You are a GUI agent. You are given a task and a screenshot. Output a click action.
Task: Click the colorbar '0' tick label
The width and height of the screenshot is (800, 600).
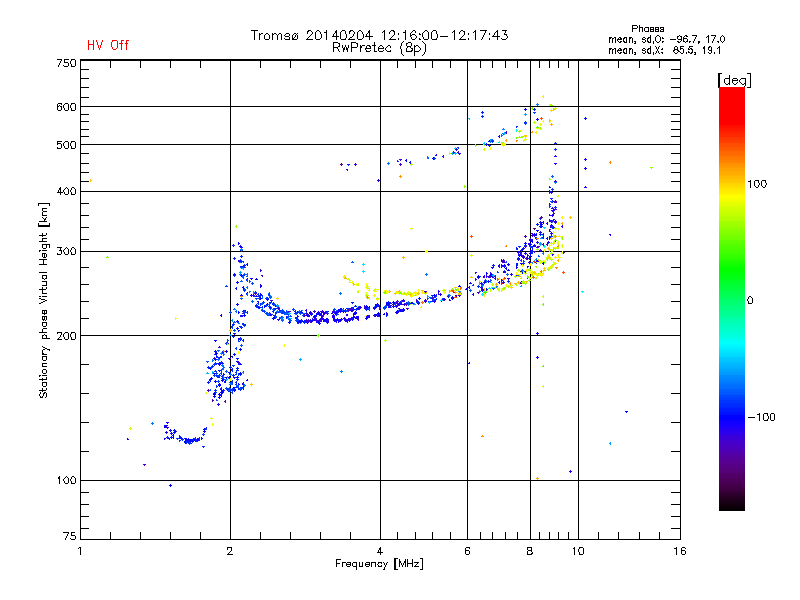click(750, 301)
